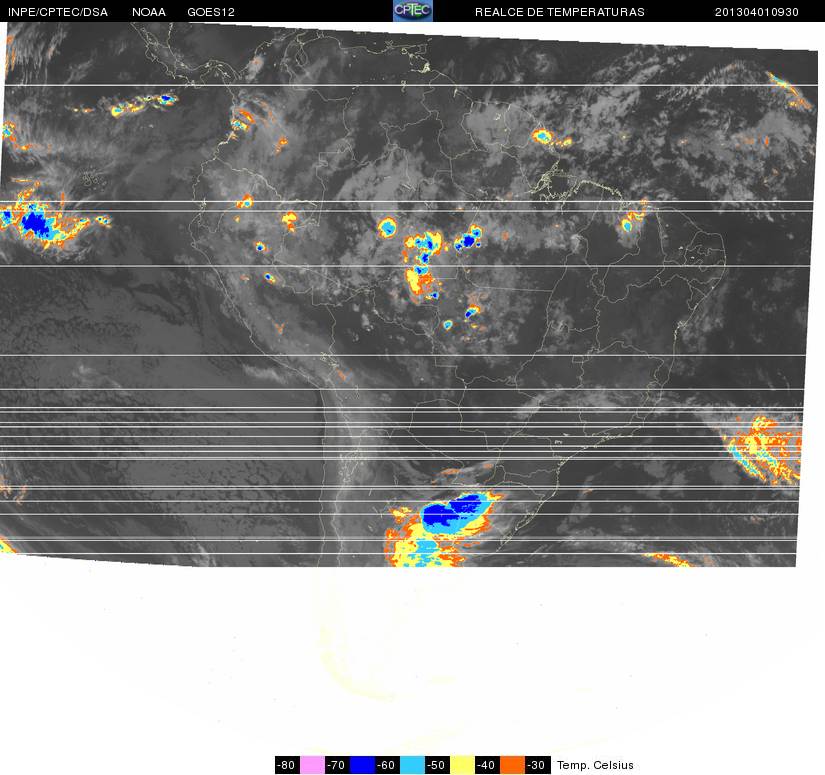
Task: Click the CPTEC logo in header
Action: (412, 11)
